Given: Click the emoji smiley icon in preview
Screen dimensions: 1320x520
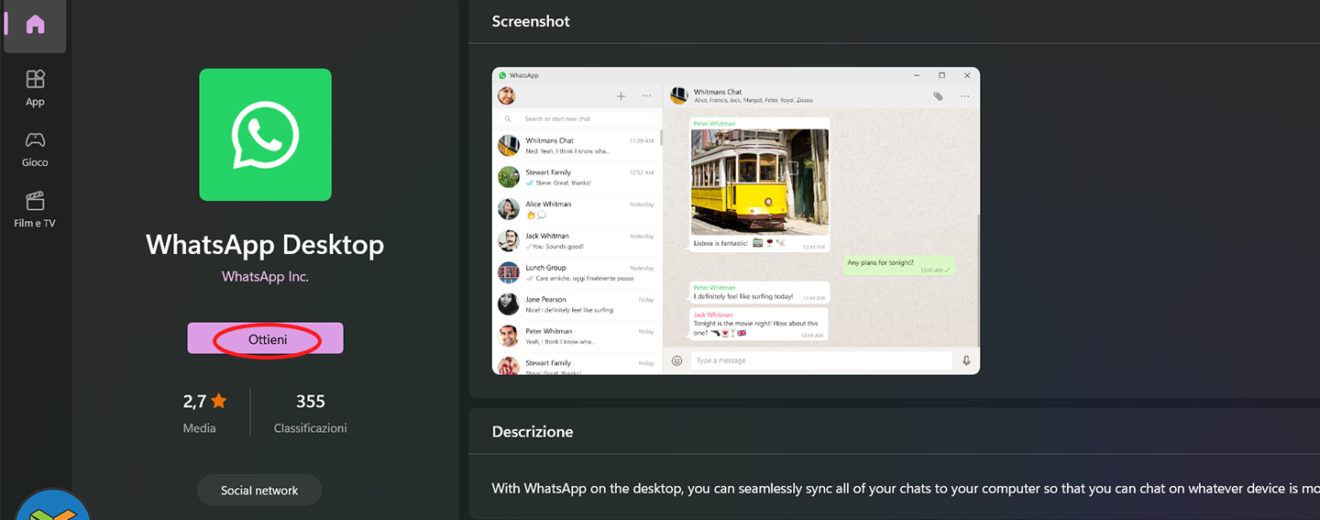Looking at the screenshot, I should [x=677, y=361].
